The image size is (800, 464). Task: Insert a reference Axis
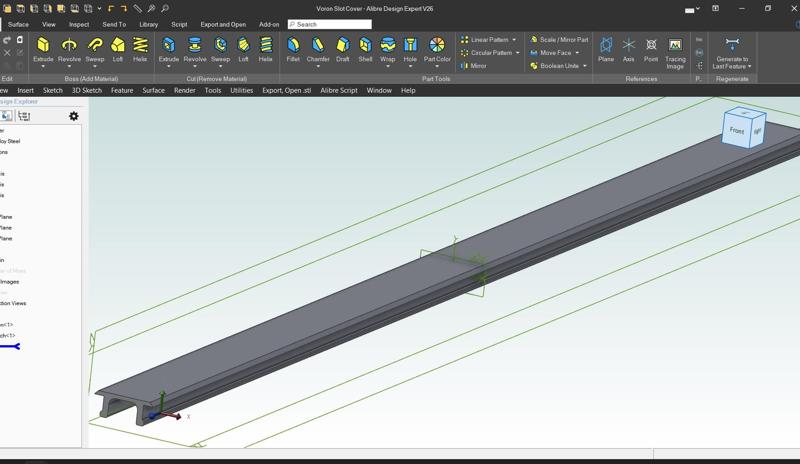click(629, 49)
